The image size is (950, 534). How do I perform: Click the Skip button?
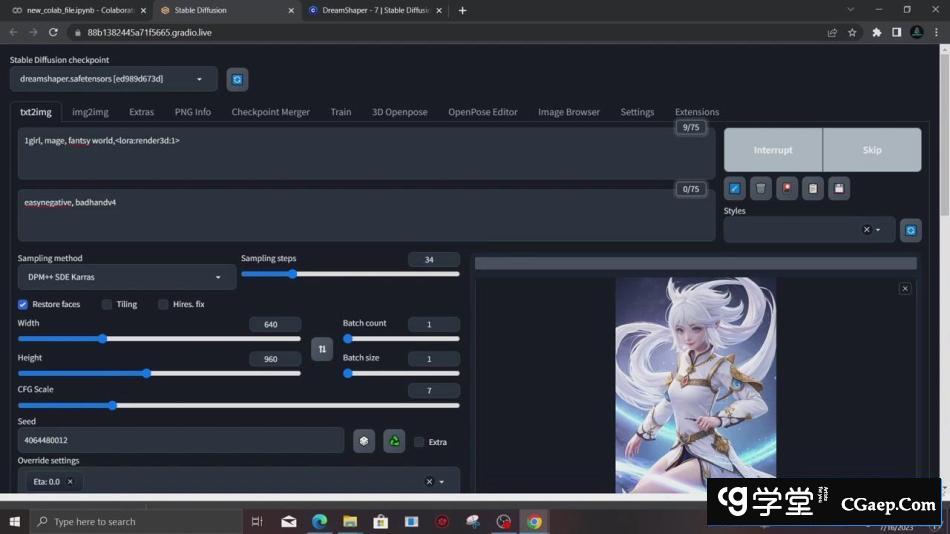[872, 150]
